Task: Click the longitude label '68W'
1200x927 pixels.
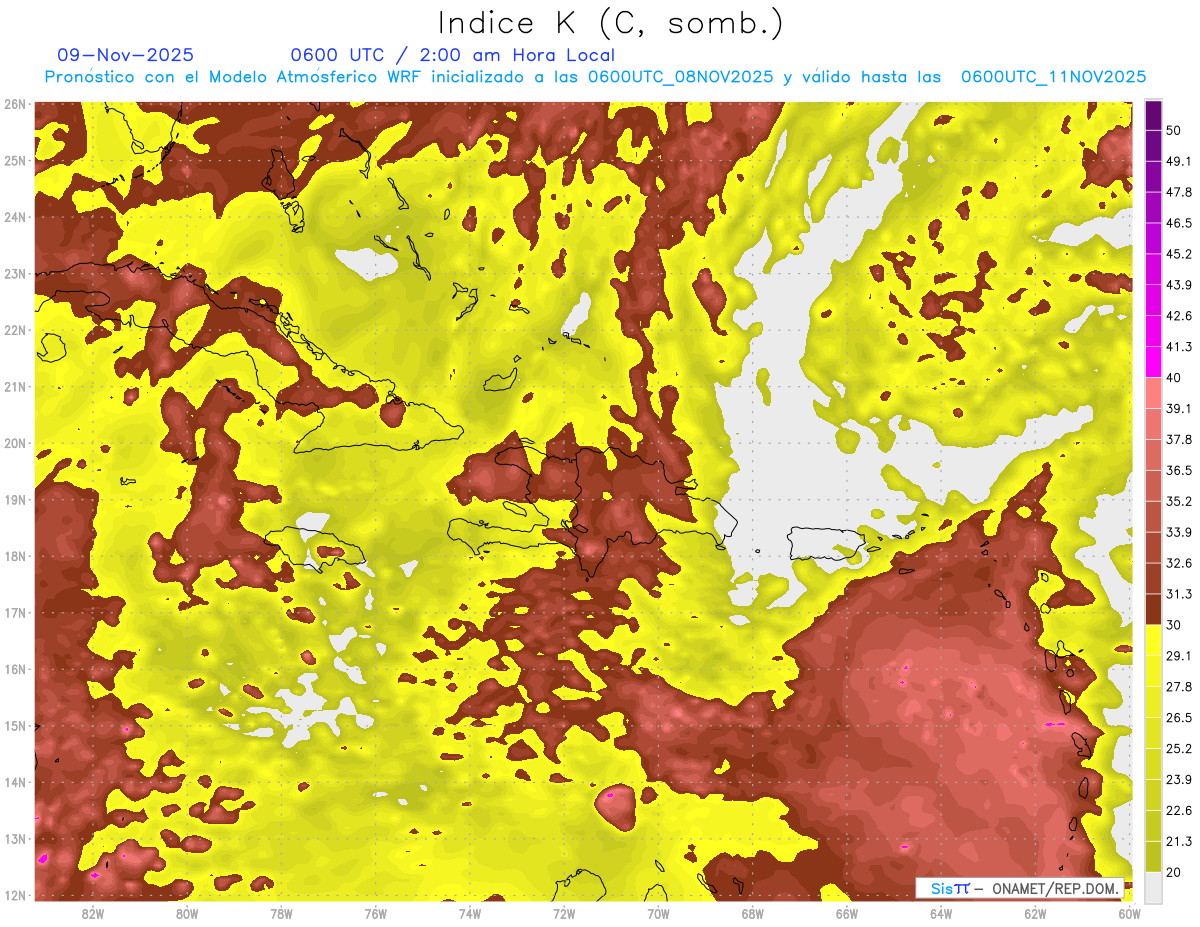Action: coord(753,913)
